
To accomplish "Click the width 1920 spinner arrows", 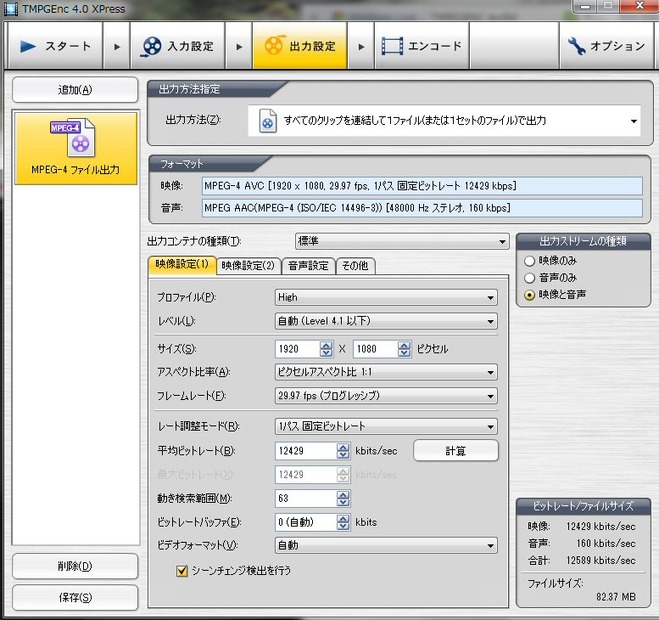I will (326, 349).
